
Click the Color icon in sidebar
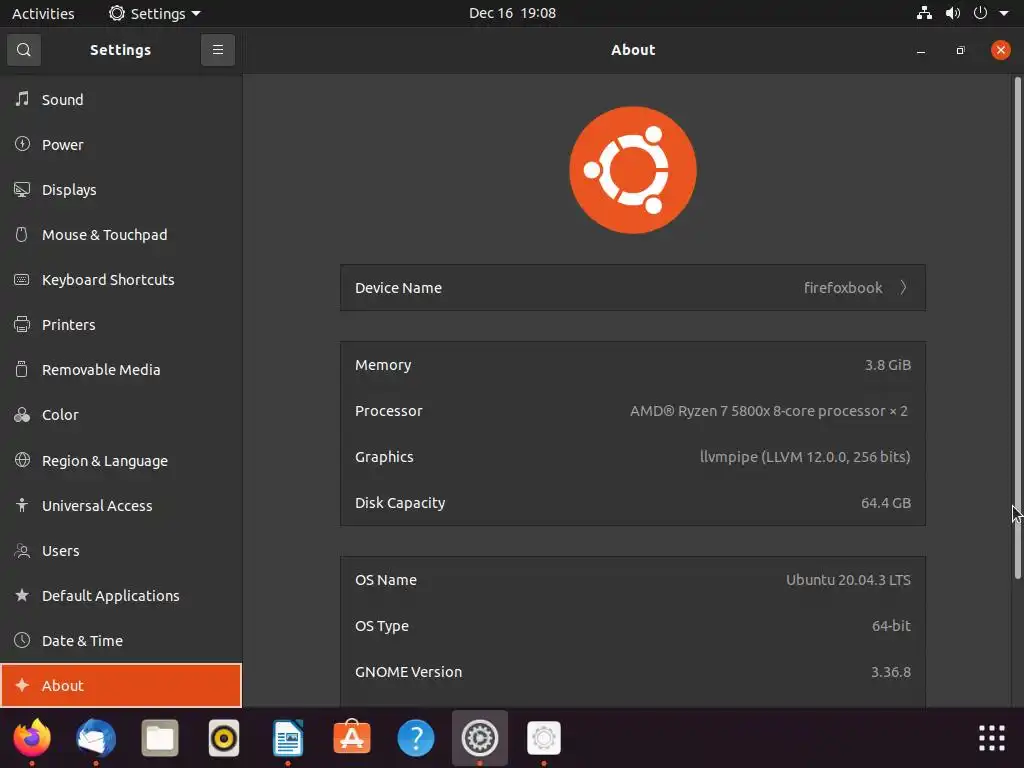[22, 415]
